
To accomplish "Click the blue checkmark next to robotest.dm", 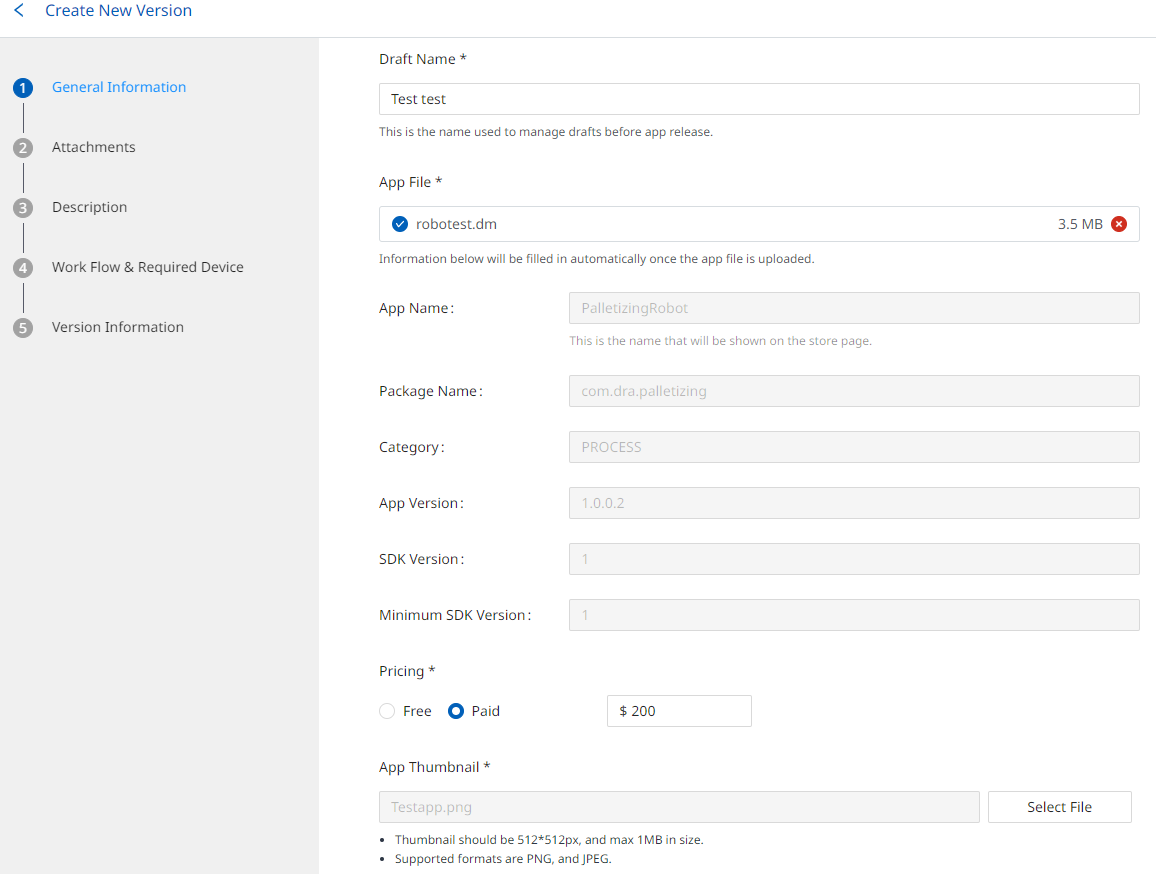I will click(x=400, y=224).
